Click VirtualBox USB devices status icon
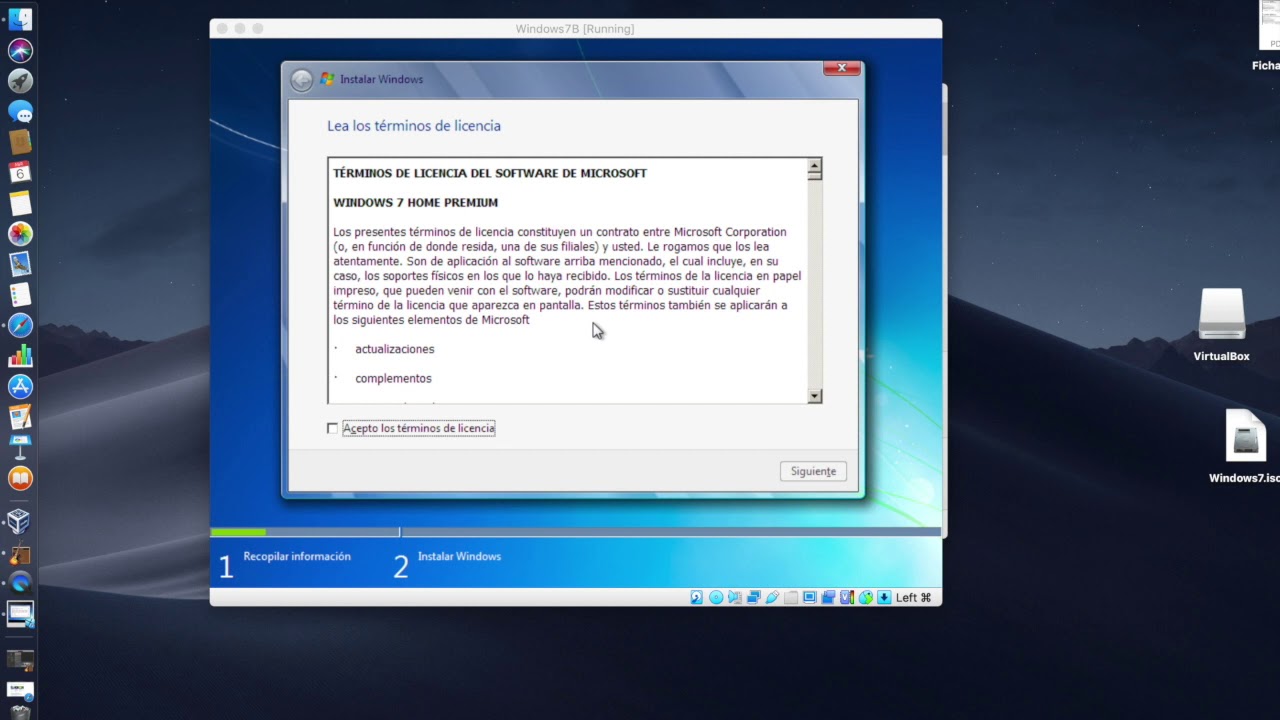 click(772, 597)
